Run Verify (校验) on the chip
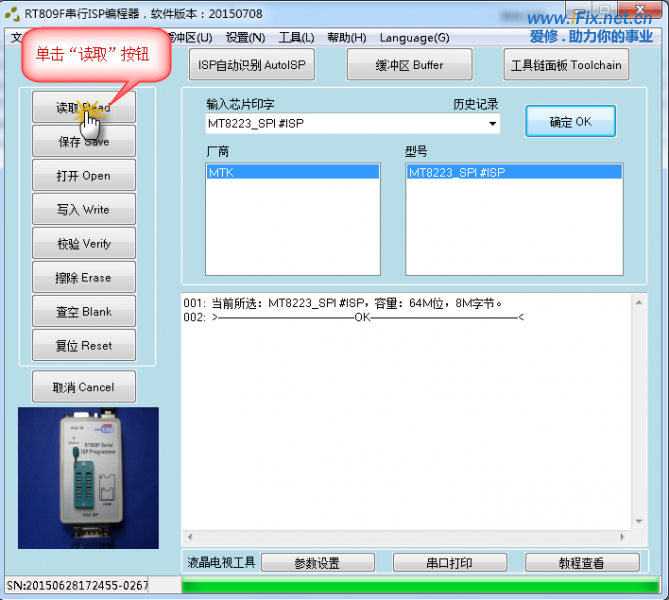Screen dimensions: 669x600 (x=83, y=244)
